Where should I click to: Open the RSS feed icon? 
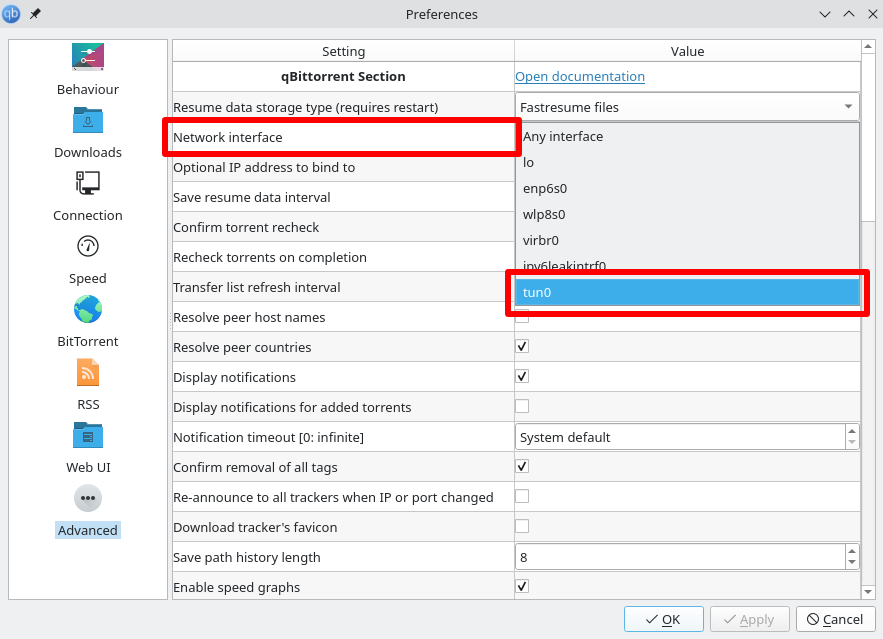[88, 372]
